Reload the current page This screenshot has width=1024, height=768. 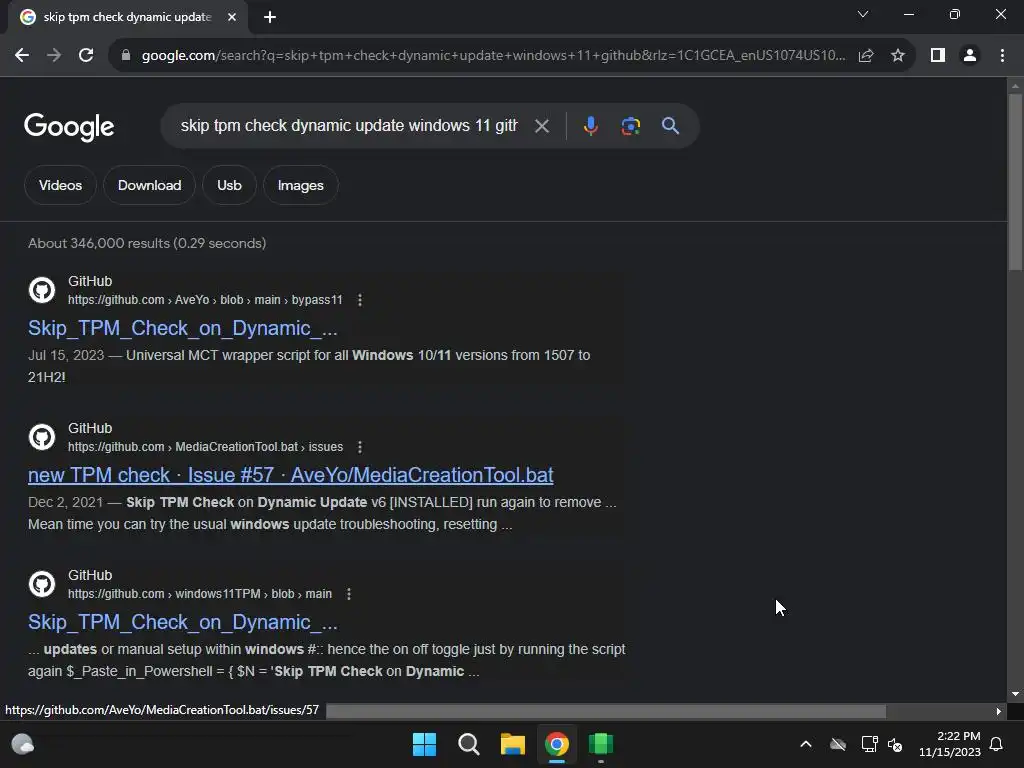click(x=86, y=56)
